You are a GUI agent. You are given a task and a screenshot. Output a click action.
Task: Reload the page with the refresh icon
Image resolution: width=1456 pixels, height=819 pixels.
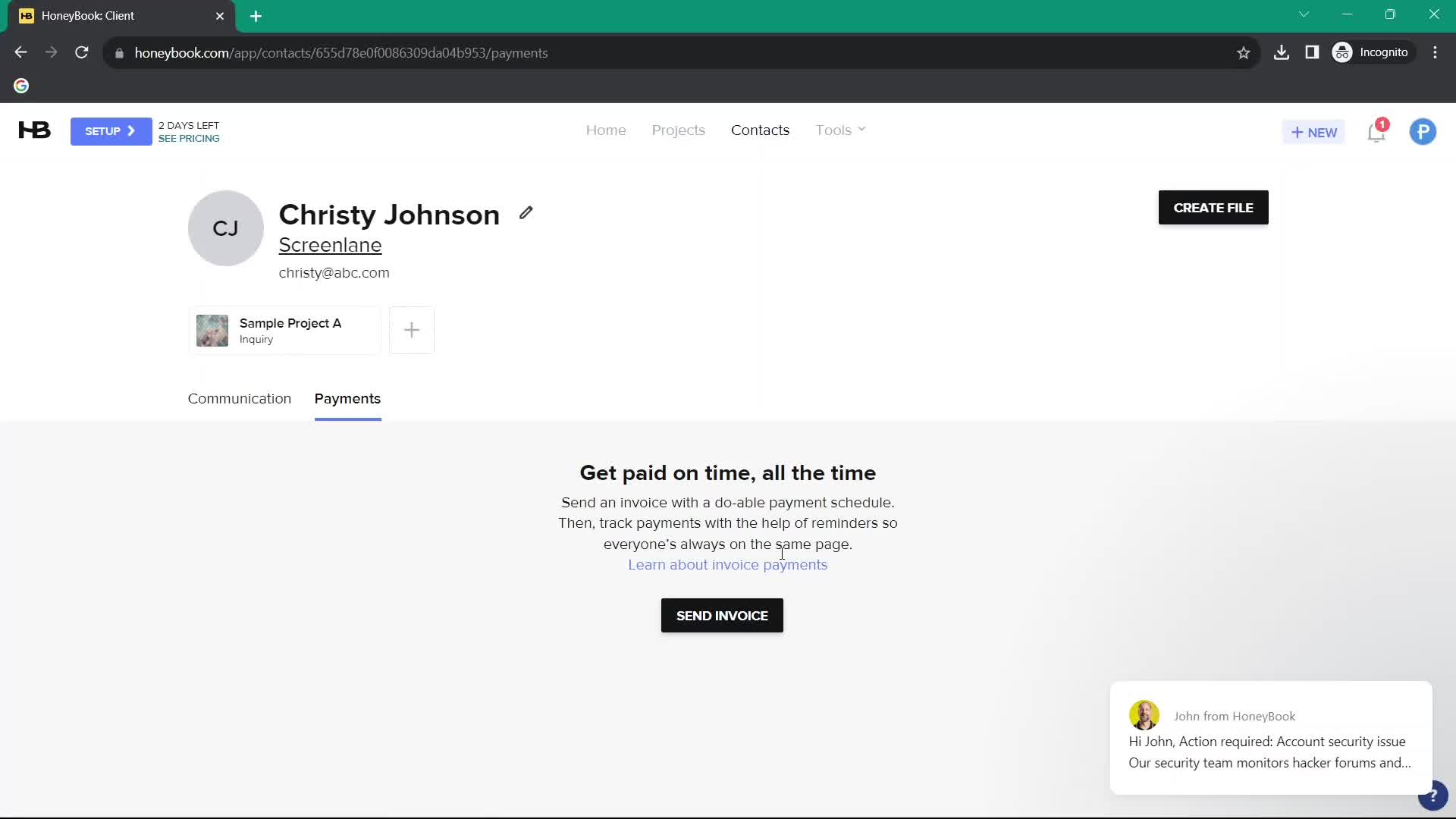coord(82,52)
